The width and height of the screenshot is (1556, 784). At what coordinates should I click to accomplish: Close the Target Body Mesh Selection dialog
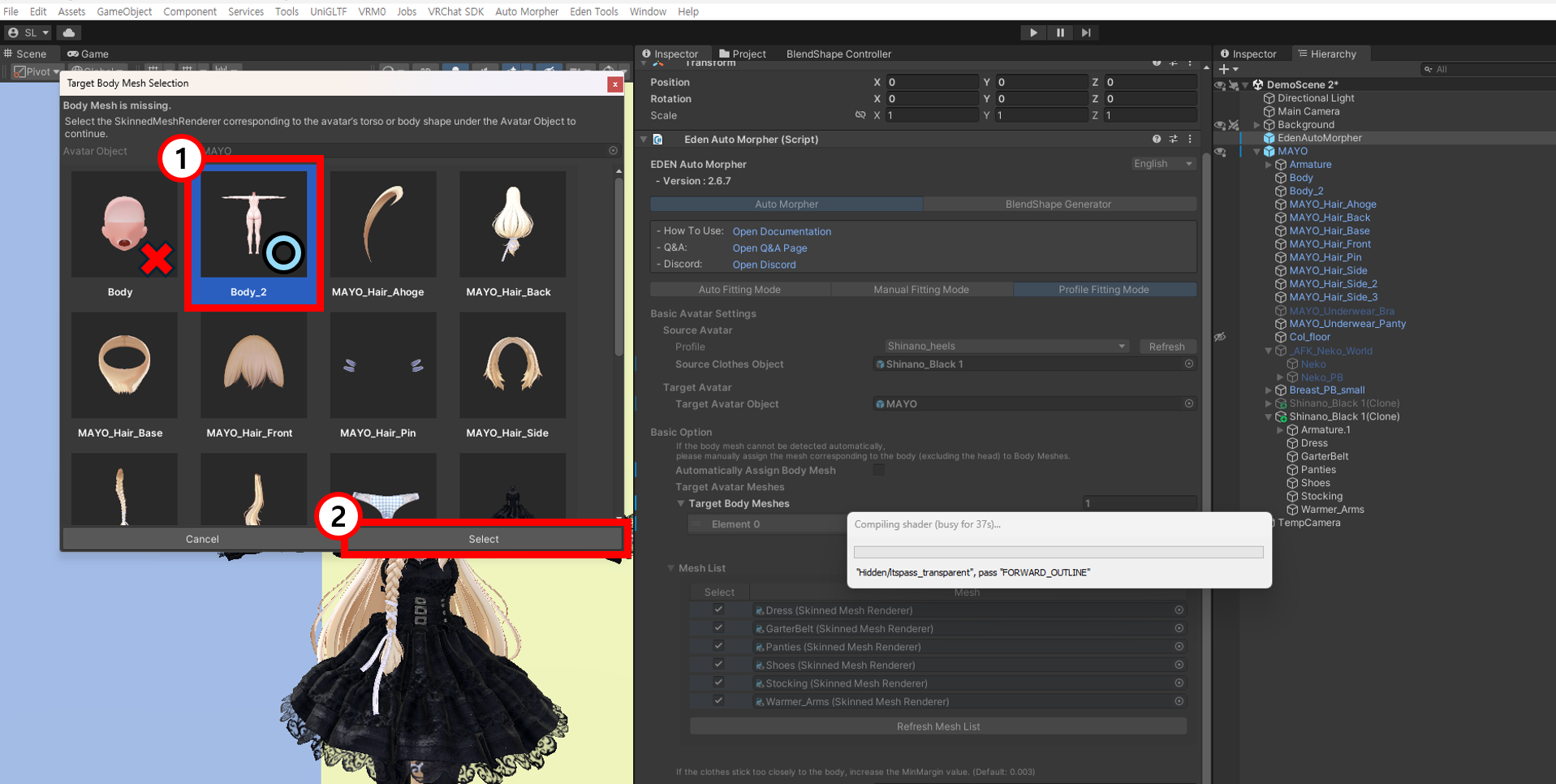pyautogui.click(x=615, y=84)
